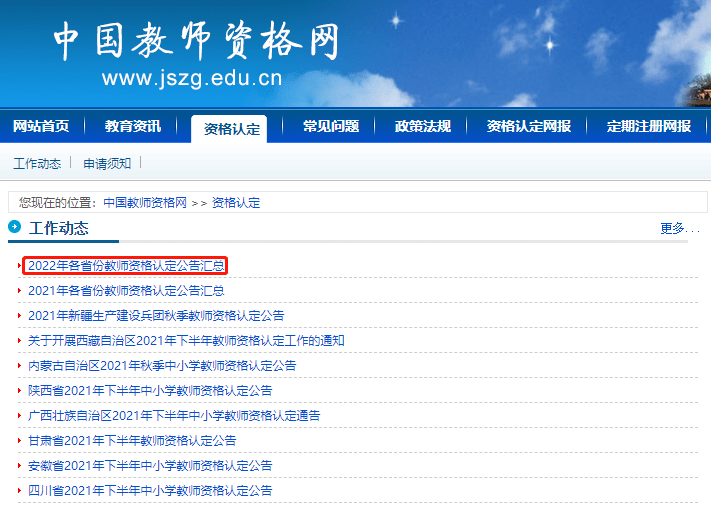Open the 新疆生产建设兵团秋季 announcement
Screen dimensions: 711x507
tap(156, 315)
